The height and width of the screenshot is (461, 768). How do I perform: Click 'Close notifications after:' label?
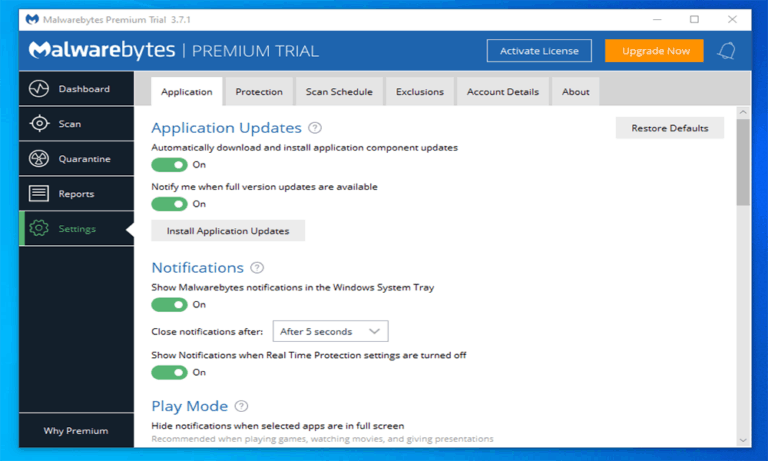click(x=207, y=332)
